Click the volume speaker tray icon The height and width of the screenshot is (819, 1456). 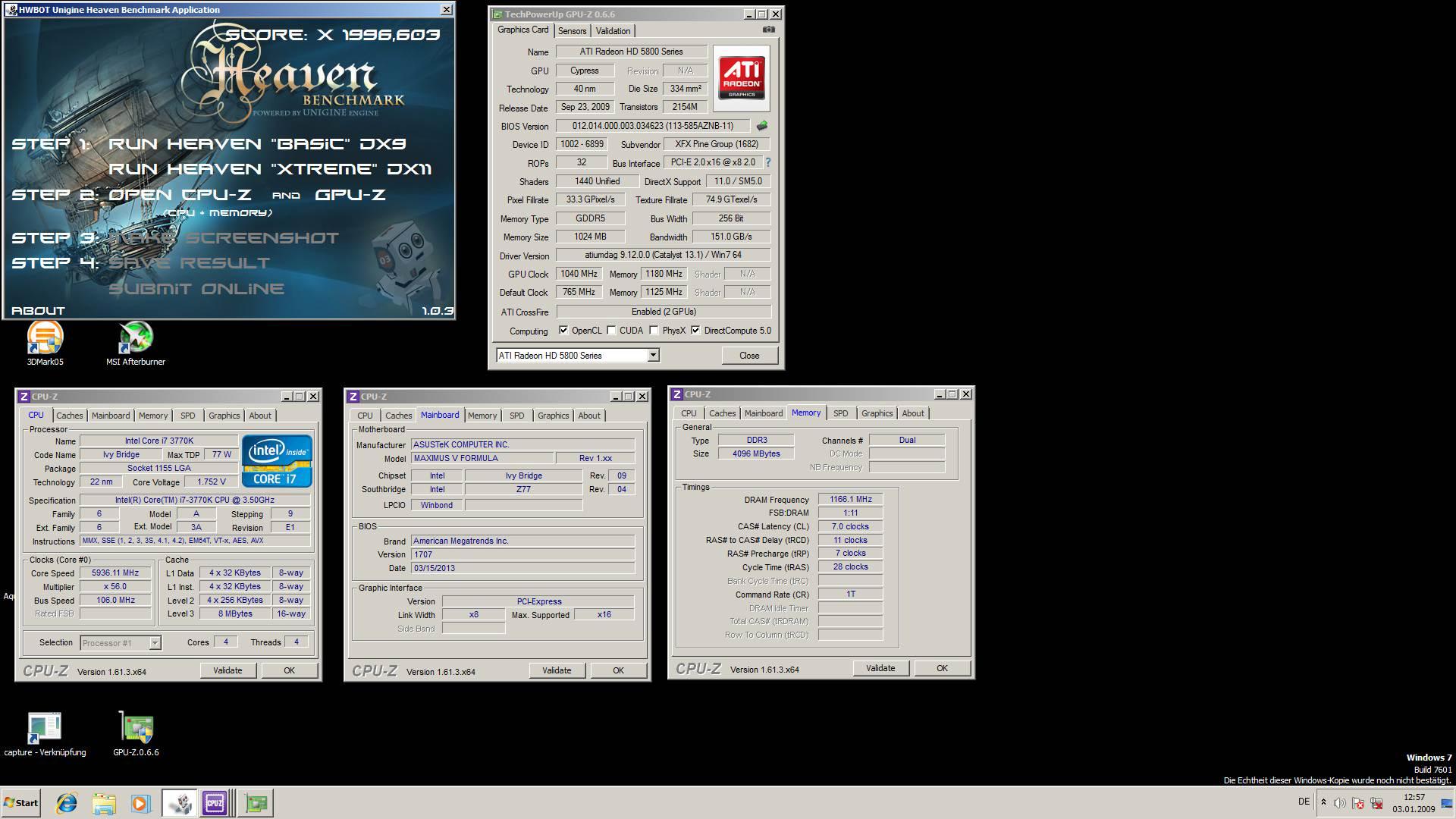point(1340,802)
